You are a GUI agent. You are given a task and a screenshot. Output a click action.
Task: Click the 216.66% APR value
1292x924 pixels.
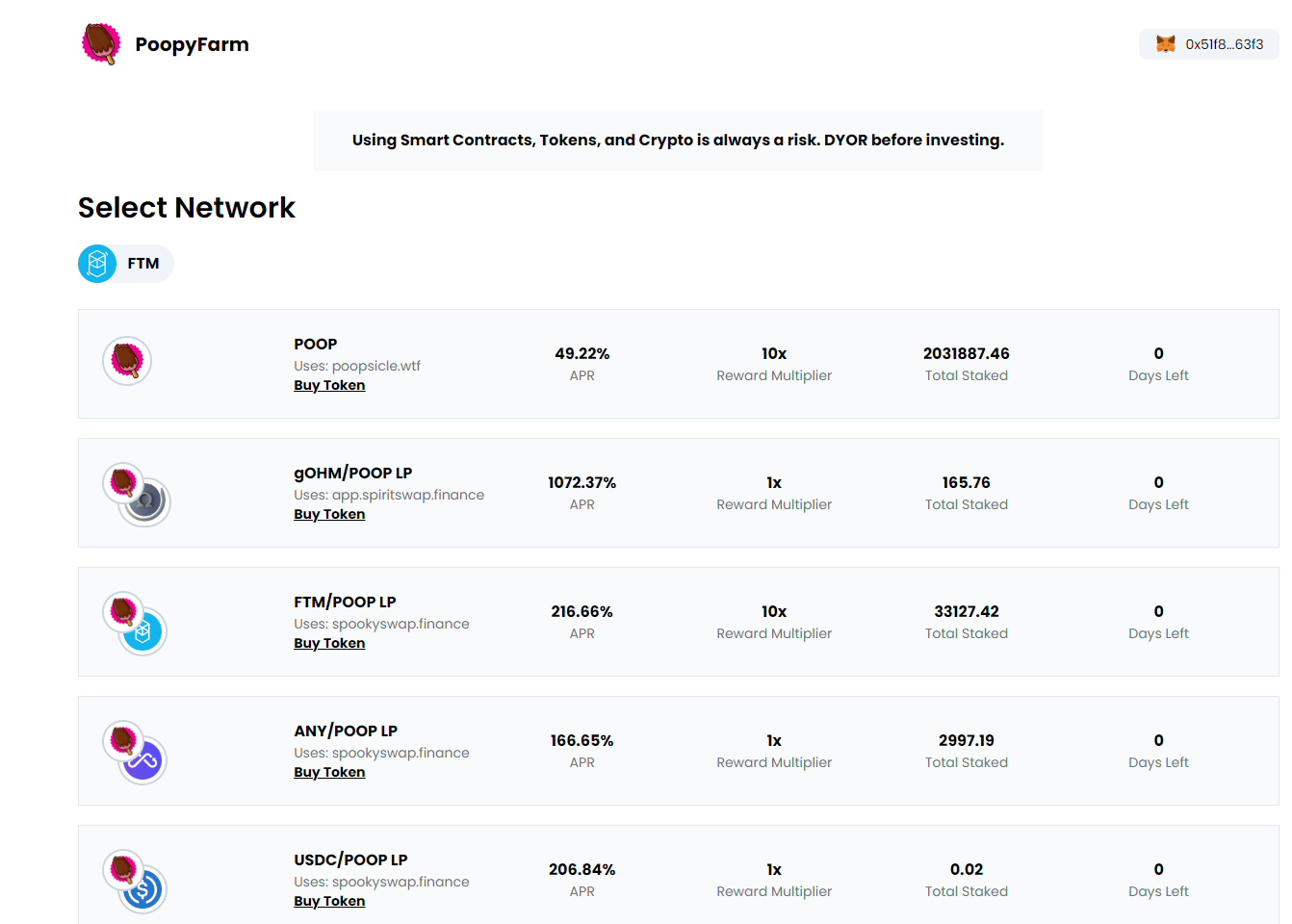(582, 611)
